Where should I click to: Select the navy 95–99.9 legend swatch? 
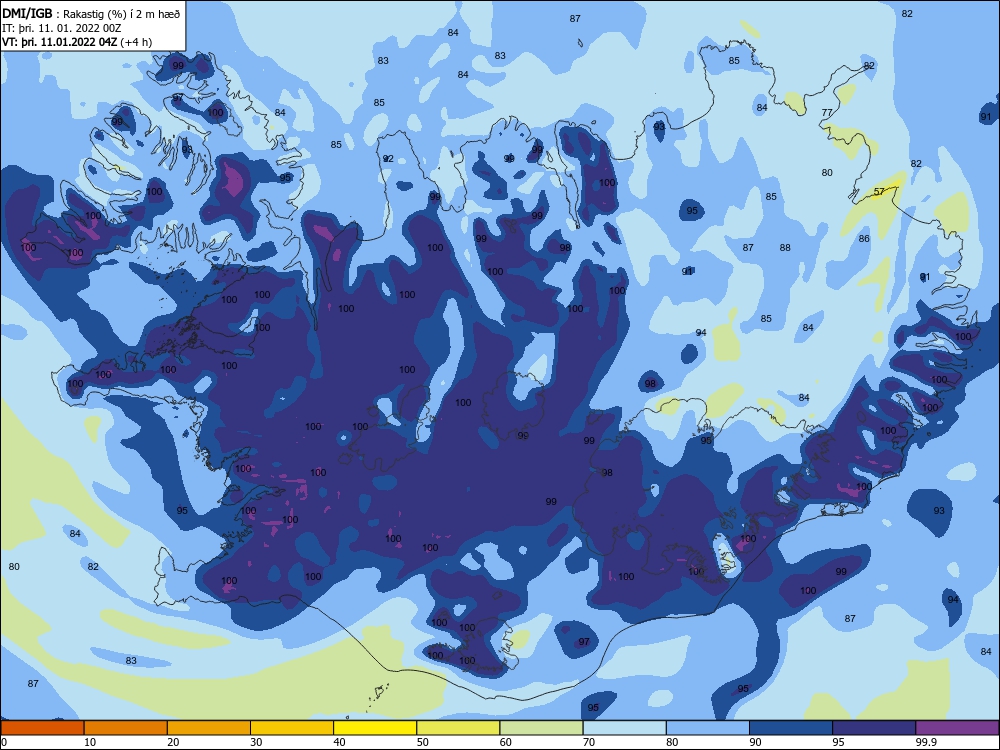click(x=874, y=728)
